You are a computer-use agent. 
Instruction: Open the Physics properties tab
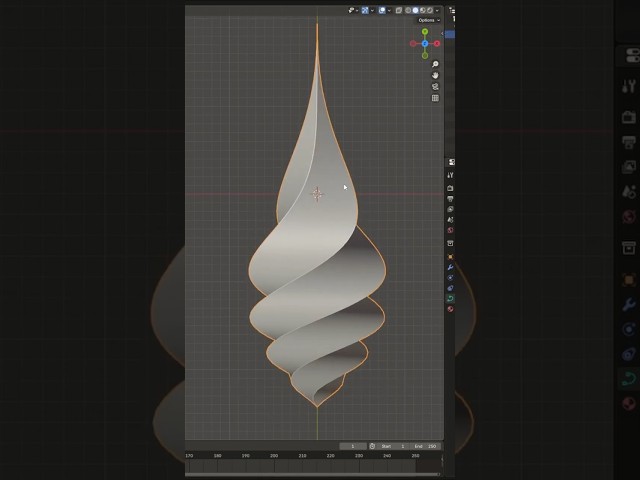point(450,288)
